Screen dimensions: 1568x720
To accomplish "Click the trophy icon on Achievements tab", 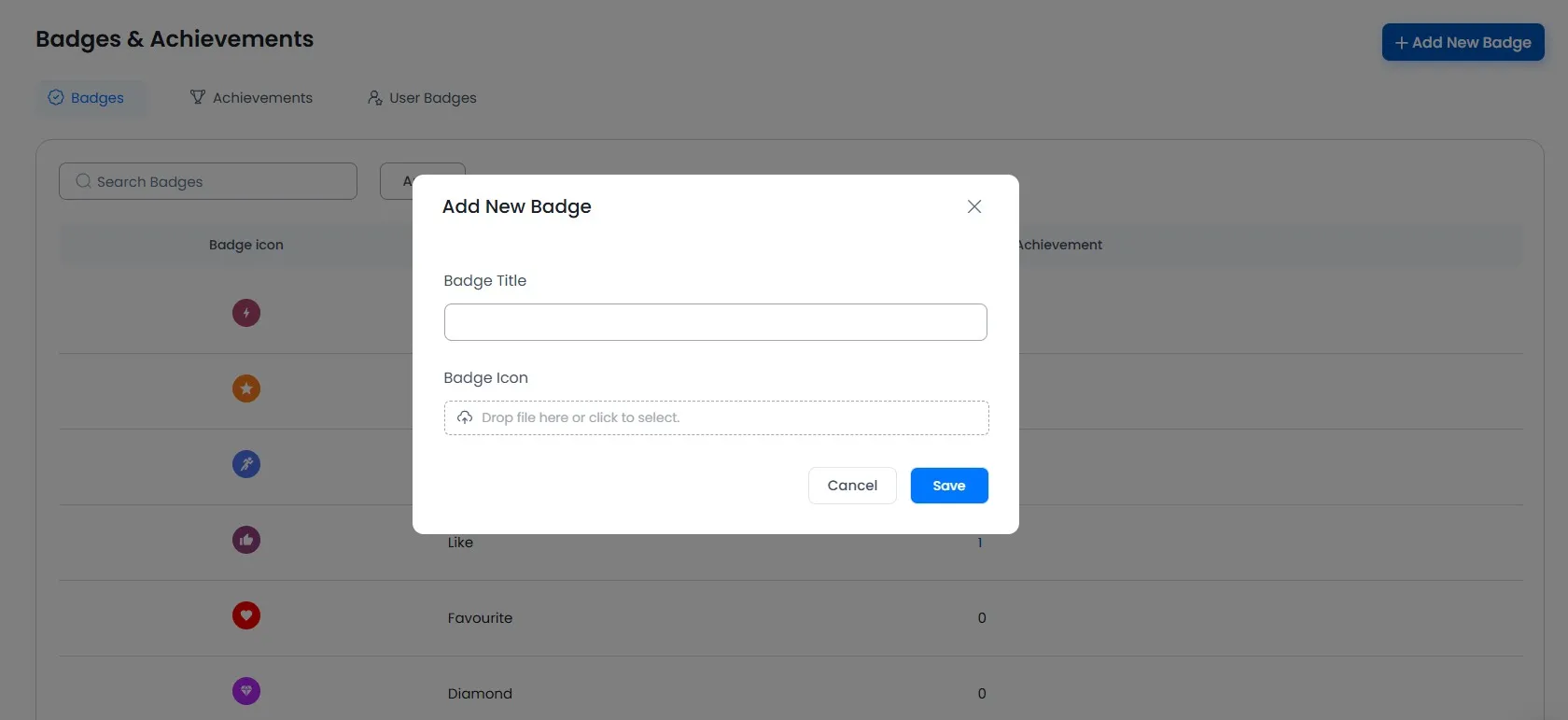I will pos(198,97).
